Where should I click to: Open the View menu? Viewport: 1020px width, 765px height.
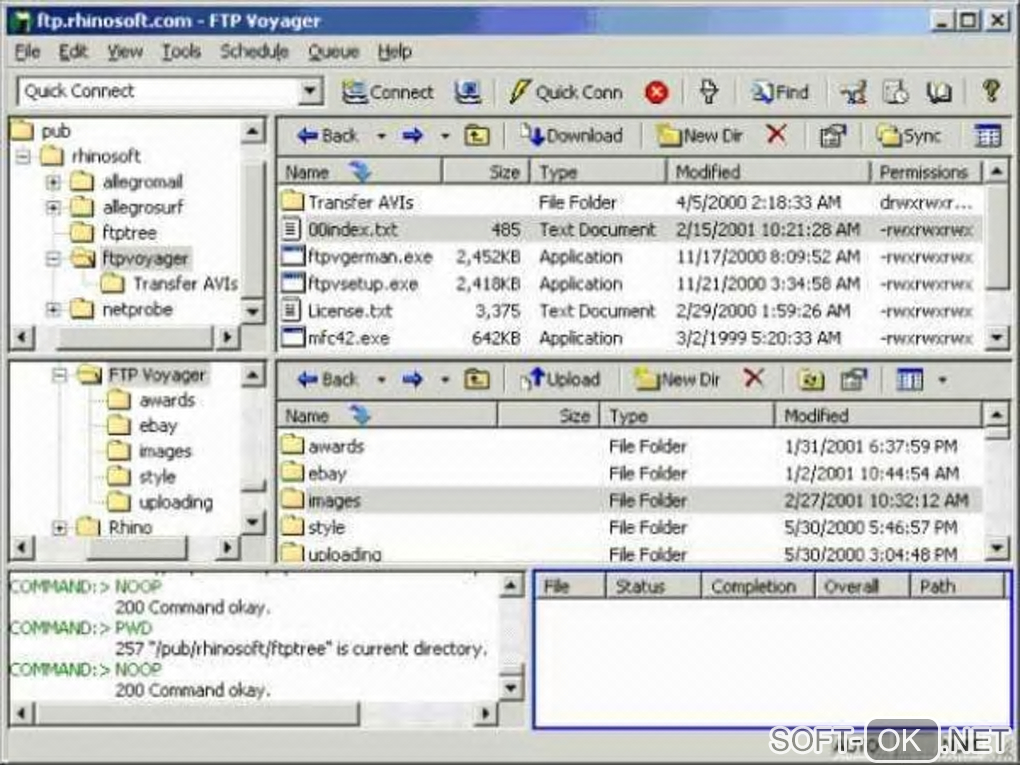tap(125, 51)
